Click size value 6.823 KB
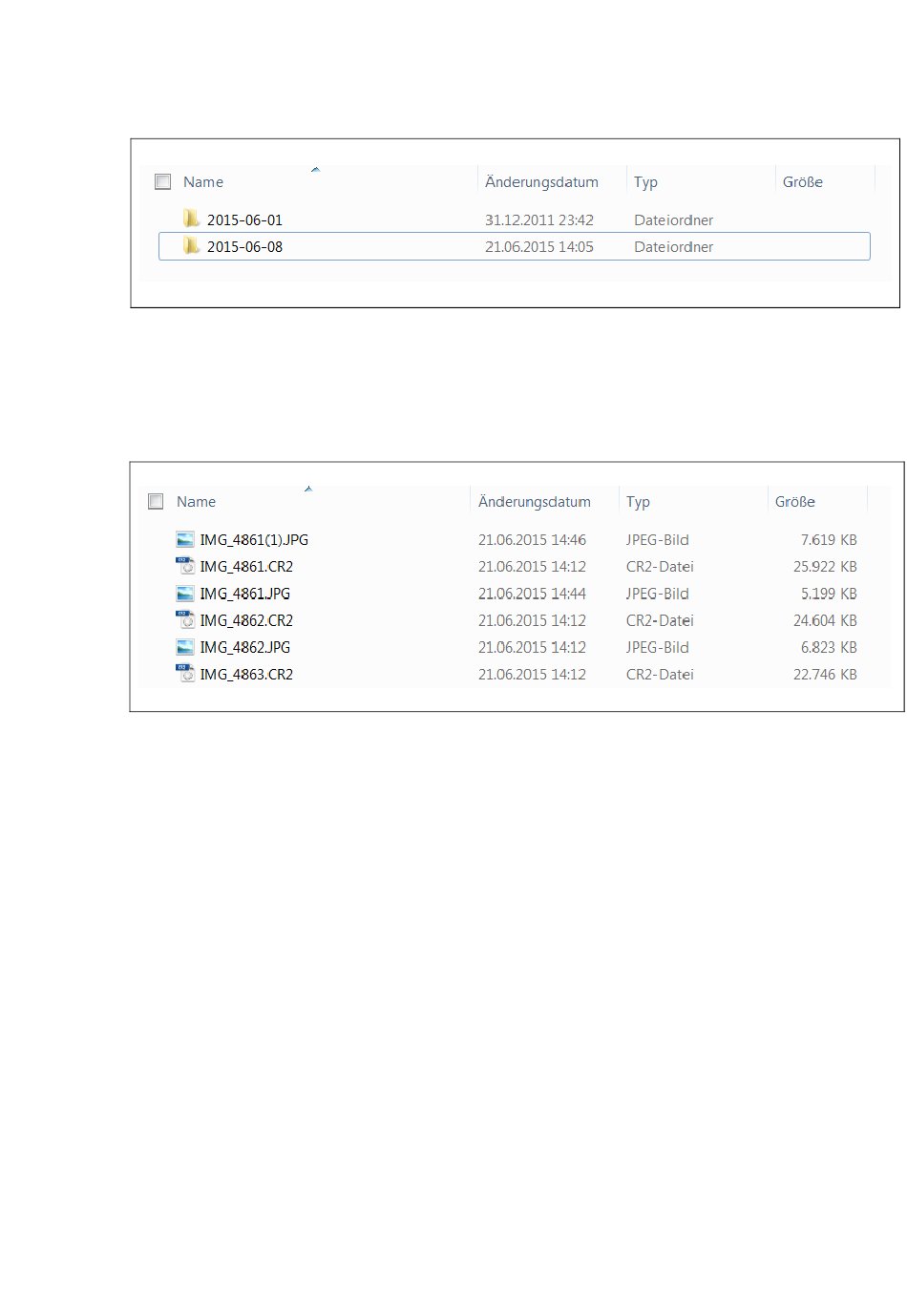The height and width of the screenshot is (1316, 907). click(829, 647)
